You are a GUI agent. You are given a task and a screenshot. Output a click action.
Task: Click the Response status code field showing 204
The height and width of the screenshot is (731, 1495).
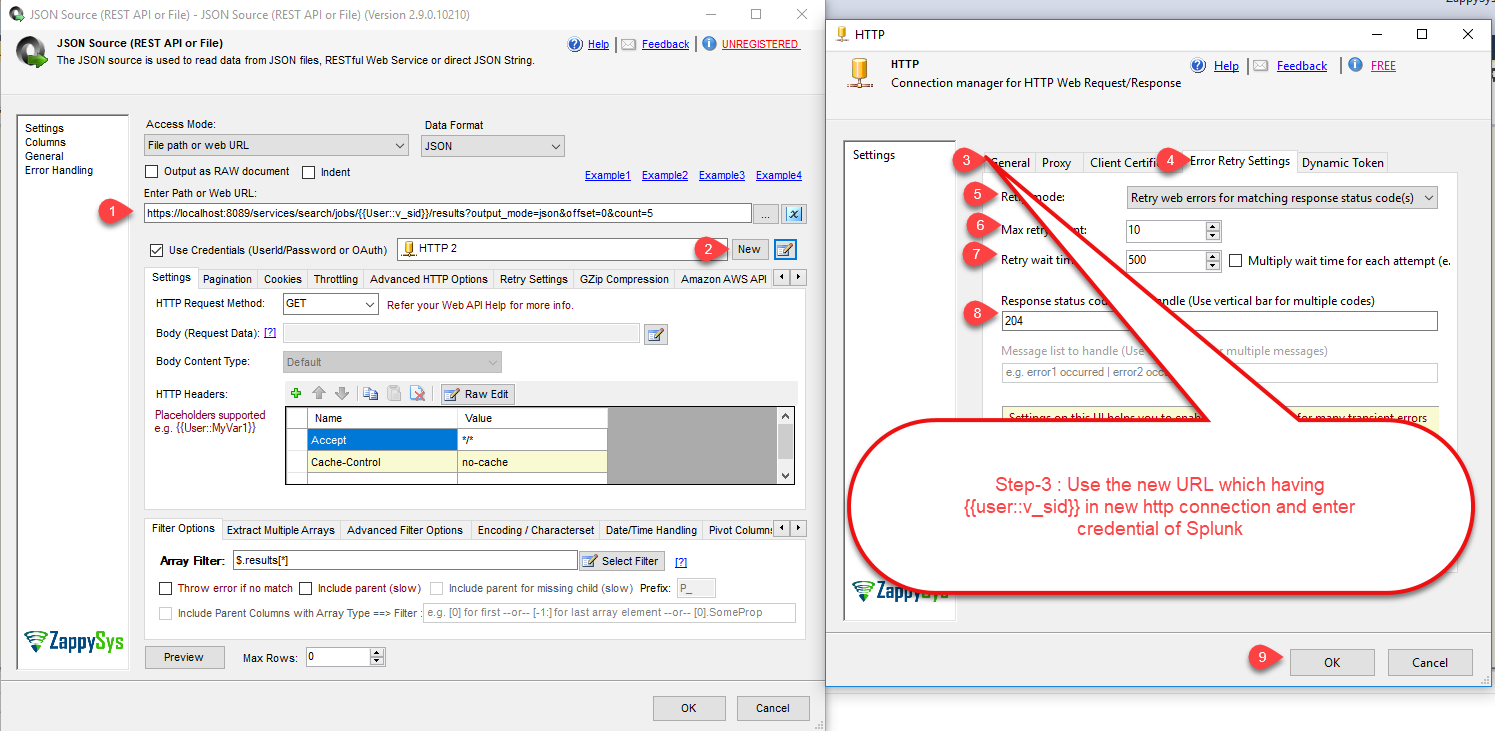click(1219, 321)
